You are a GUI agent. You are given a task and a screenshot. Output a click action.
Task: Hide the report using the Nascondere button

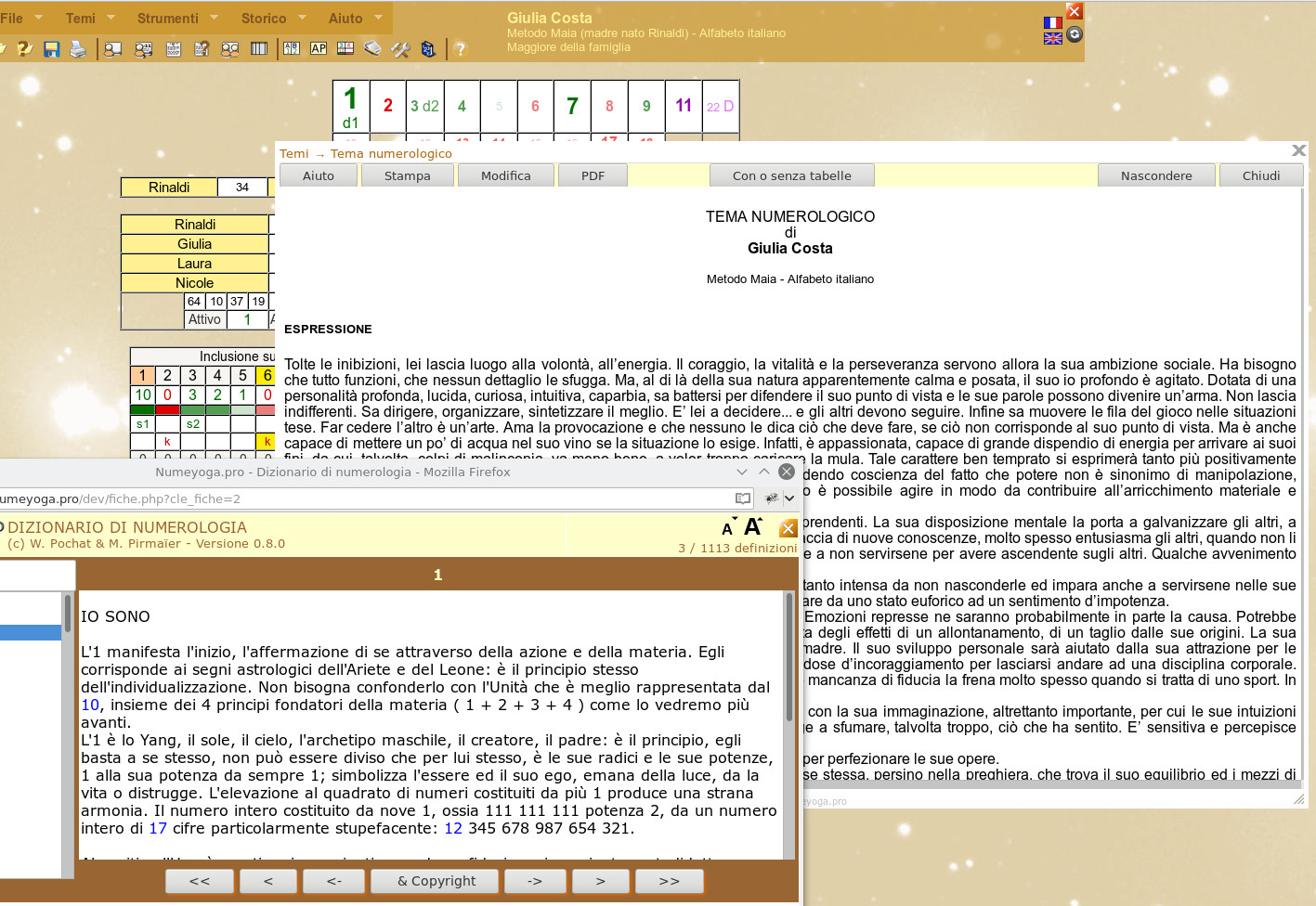point(1156,175)
